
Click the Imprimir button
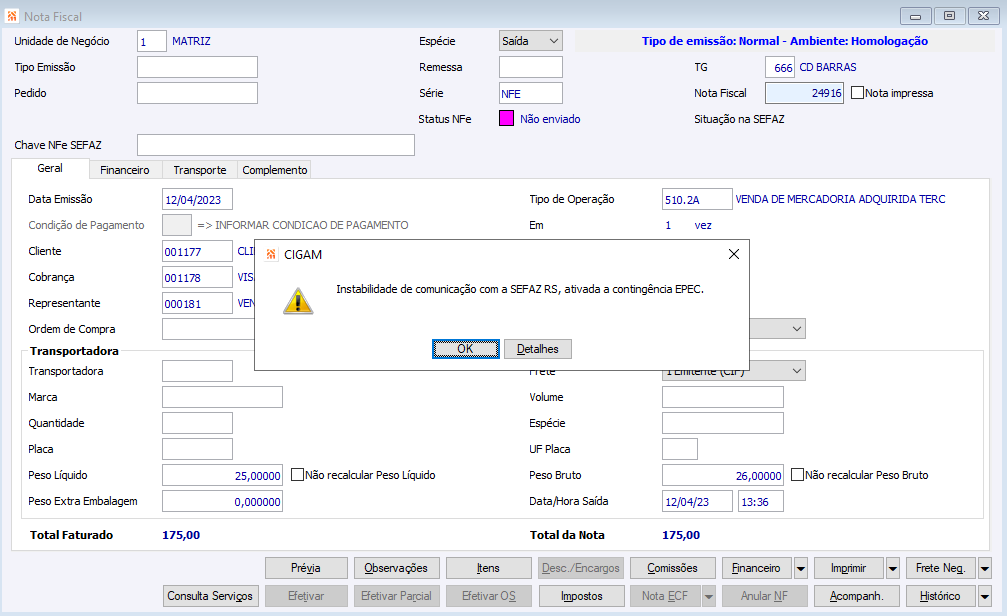[848, 568]
